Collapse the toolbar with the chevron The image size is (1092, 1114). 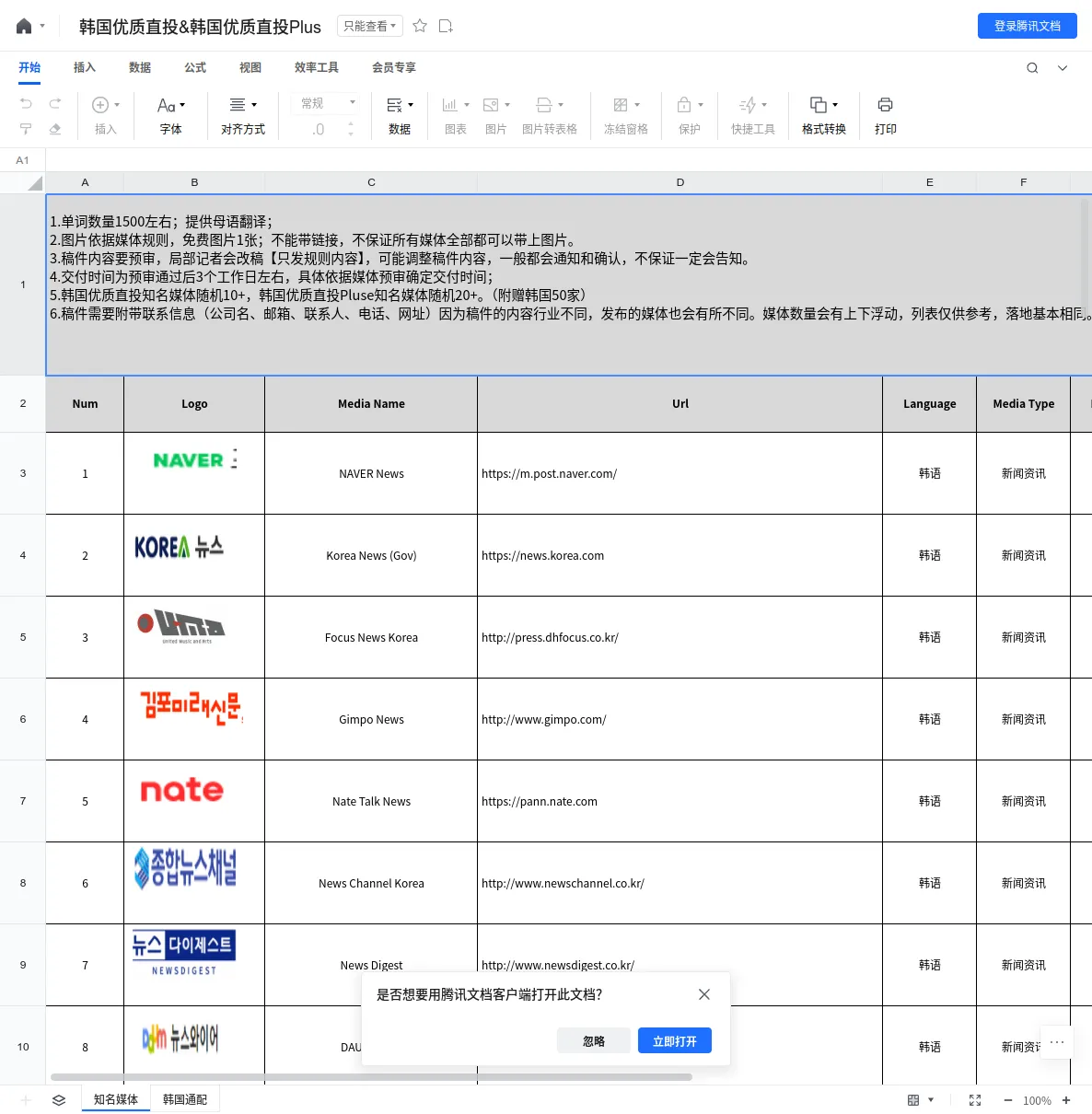click(1063, 67)
